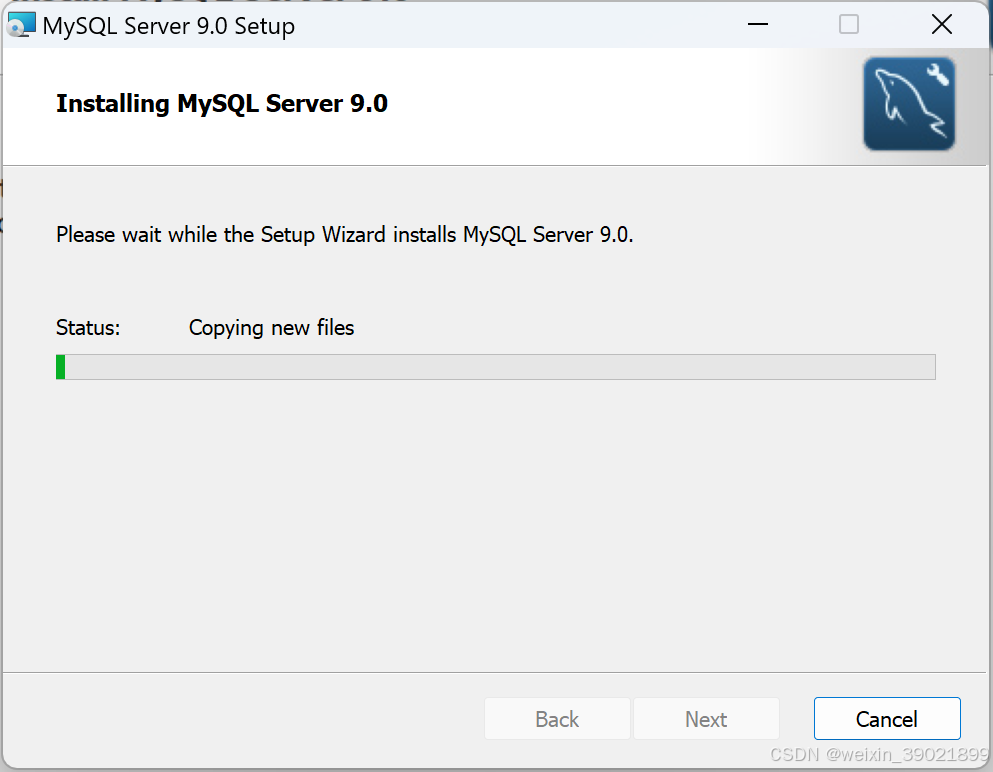Click the disabled Back button
Screen dimensions: 993x772
point(557,718)
